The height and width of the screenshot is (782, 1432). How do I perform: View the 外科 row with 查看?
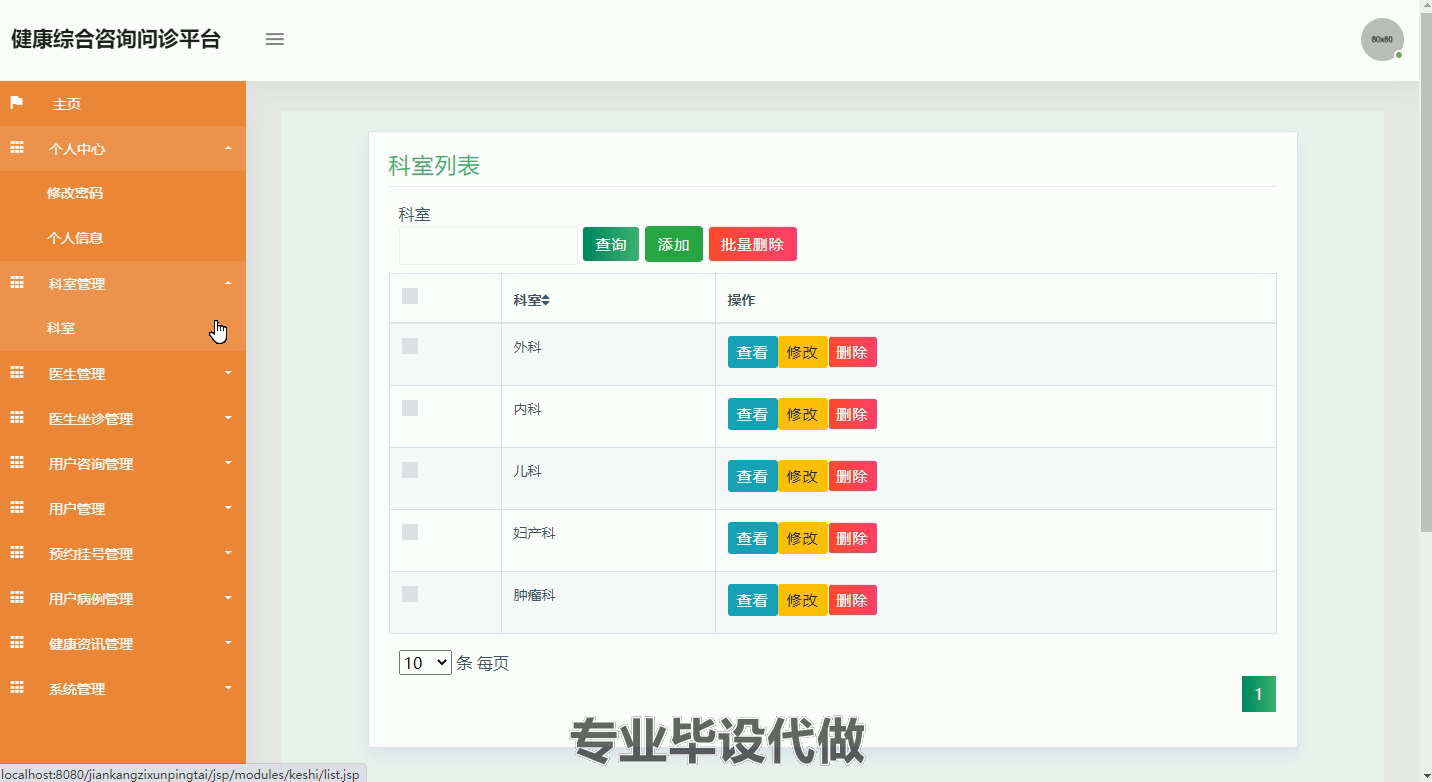point(752,352)
